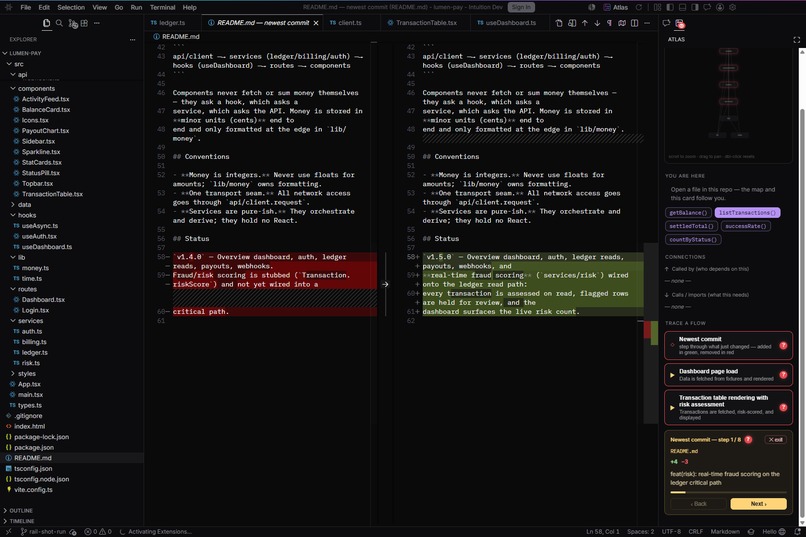Click the half-circle theme icon in title bar
Image resolution: width=806 pixels, height=537 pixels.
(592, 7)
